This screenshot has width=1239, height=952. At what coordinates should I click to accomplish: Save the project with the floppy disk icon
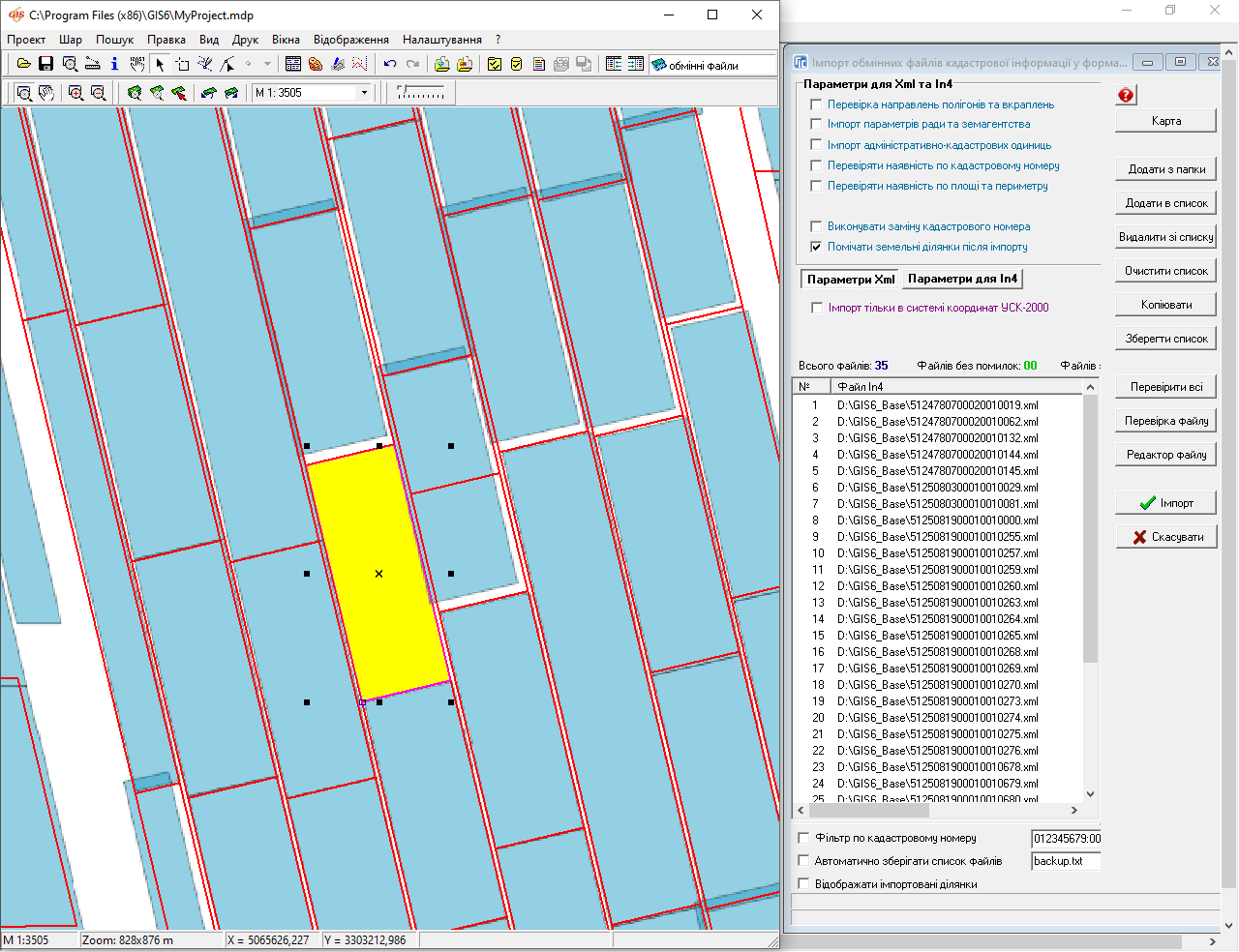(45, 64)
